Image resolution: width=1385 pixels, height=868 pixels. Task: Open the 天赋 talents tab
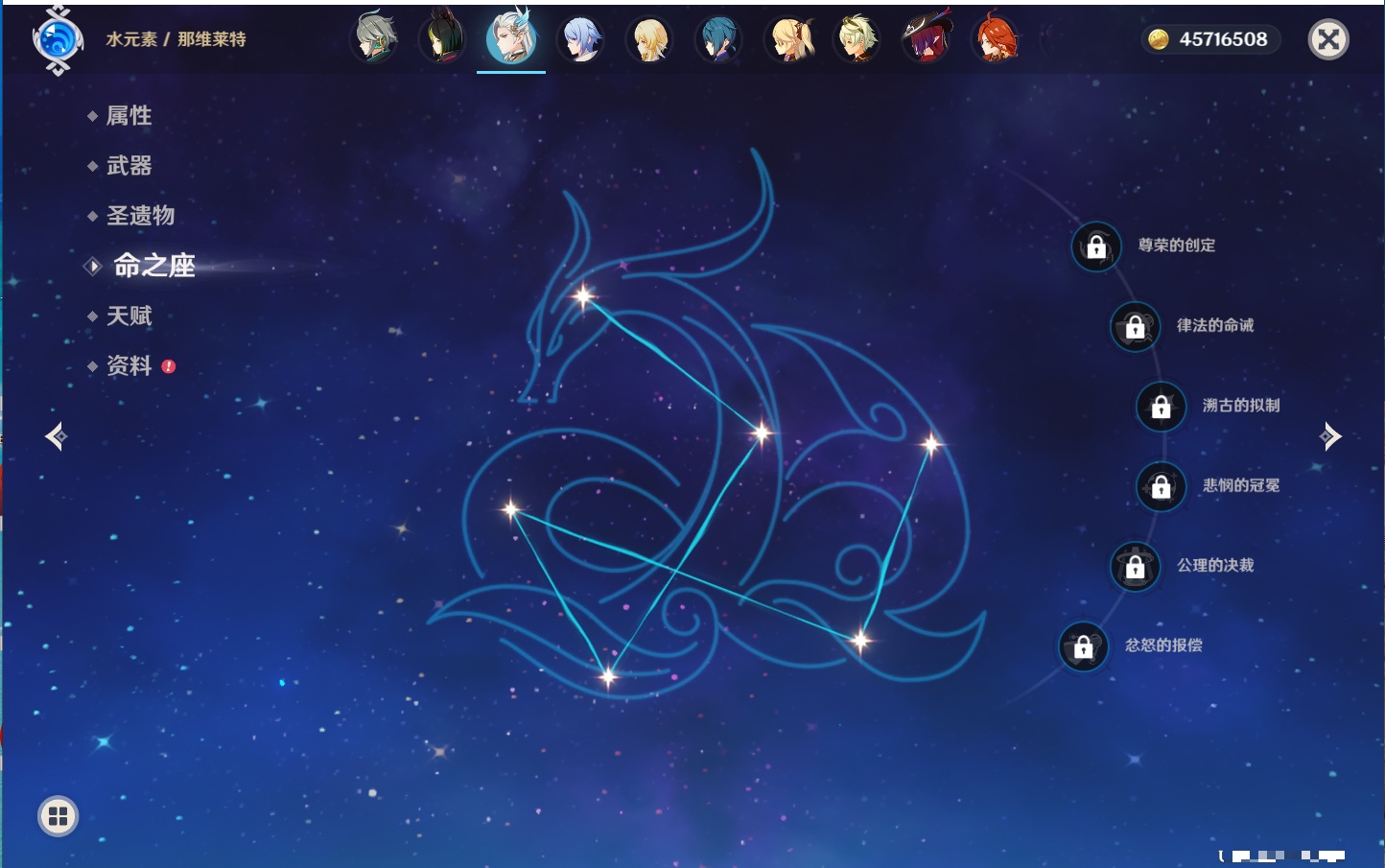129,316
